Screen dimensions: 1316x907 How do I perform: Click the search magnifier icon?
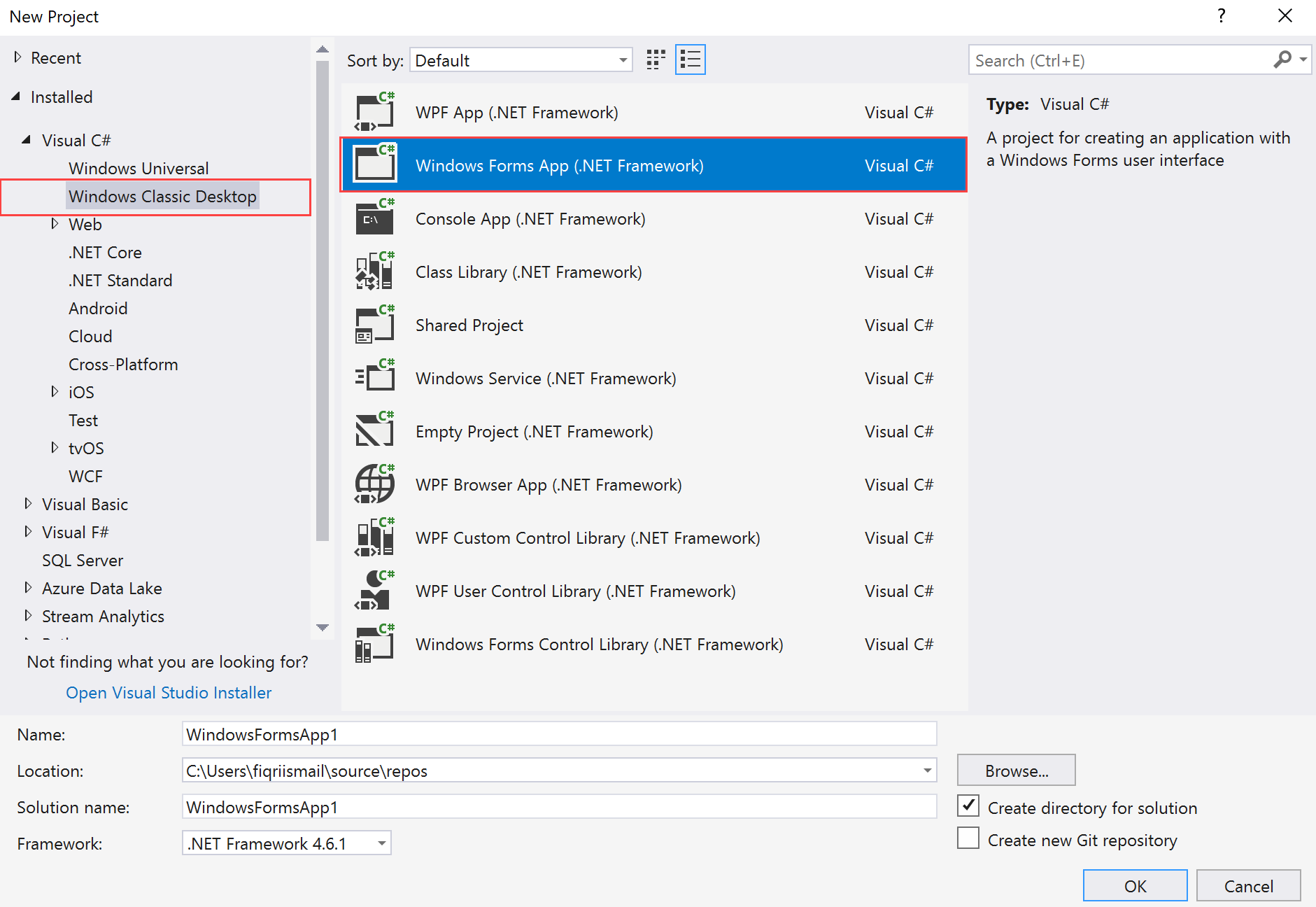(1282, 60)
